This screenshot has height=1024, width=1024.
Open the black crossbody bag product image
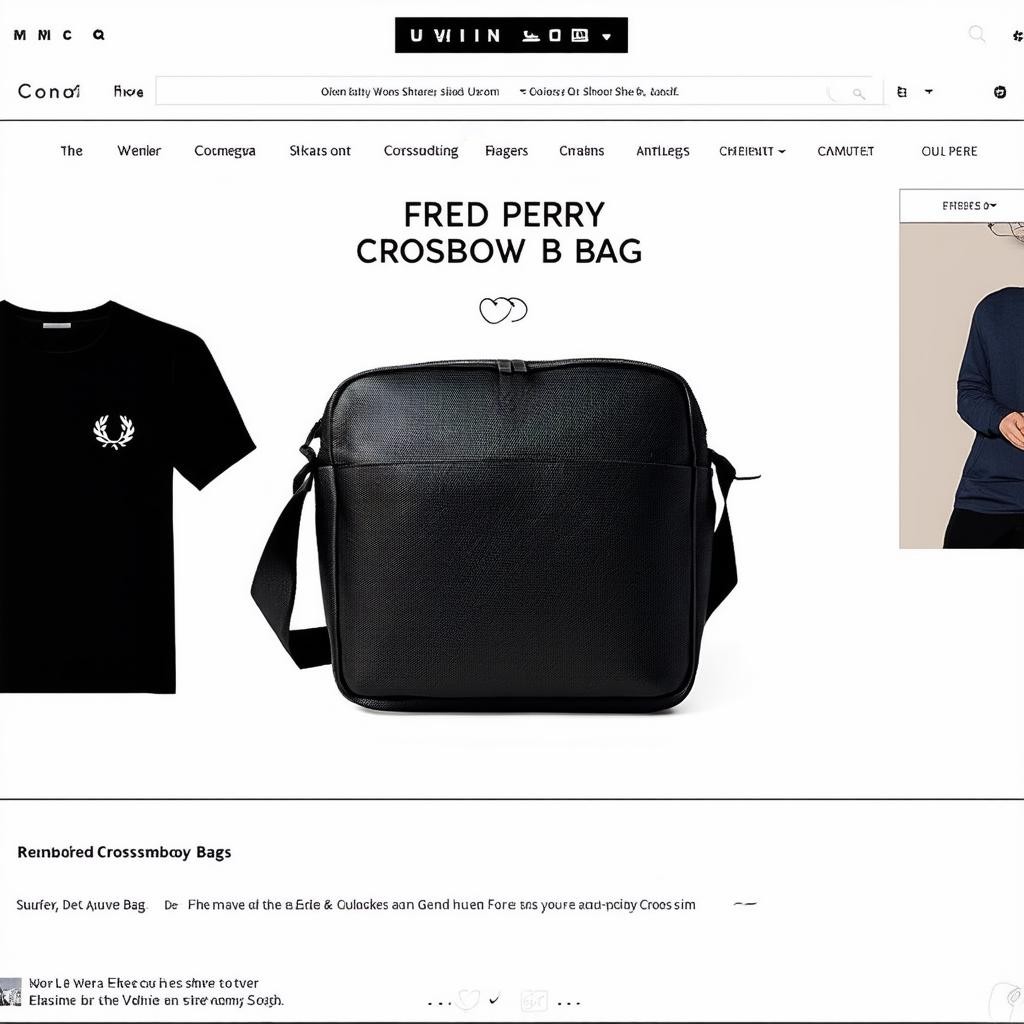pyautogui.click(x=504, y=536)
